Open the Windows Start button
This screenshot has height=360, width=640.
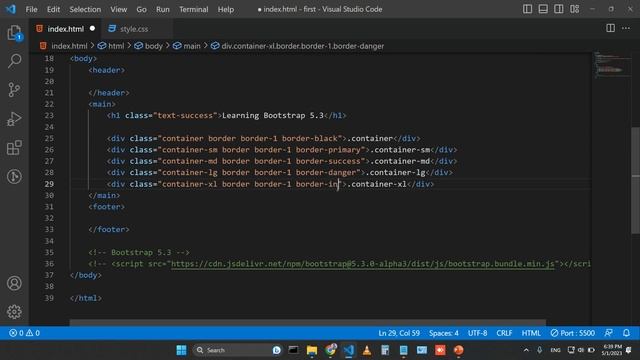coord(181,350)
